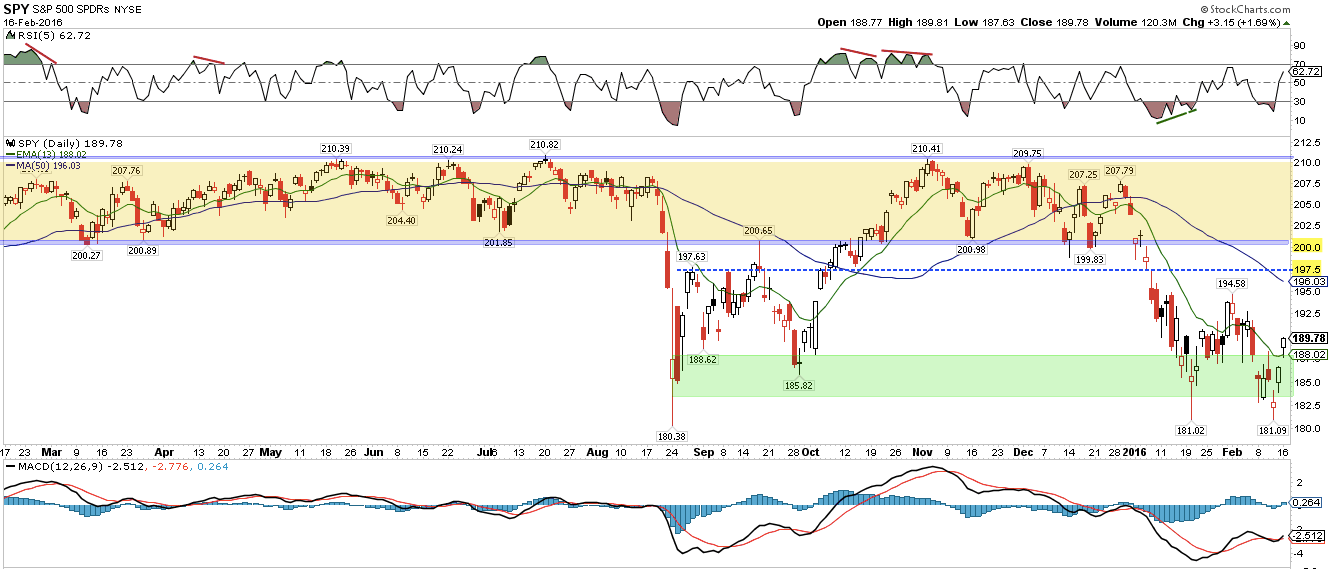The height and width of the screenshot is (569, 1333).
Task: Select the 188.62 annotation in green zone
Action: pyautogui.click(x=703, y=359)
